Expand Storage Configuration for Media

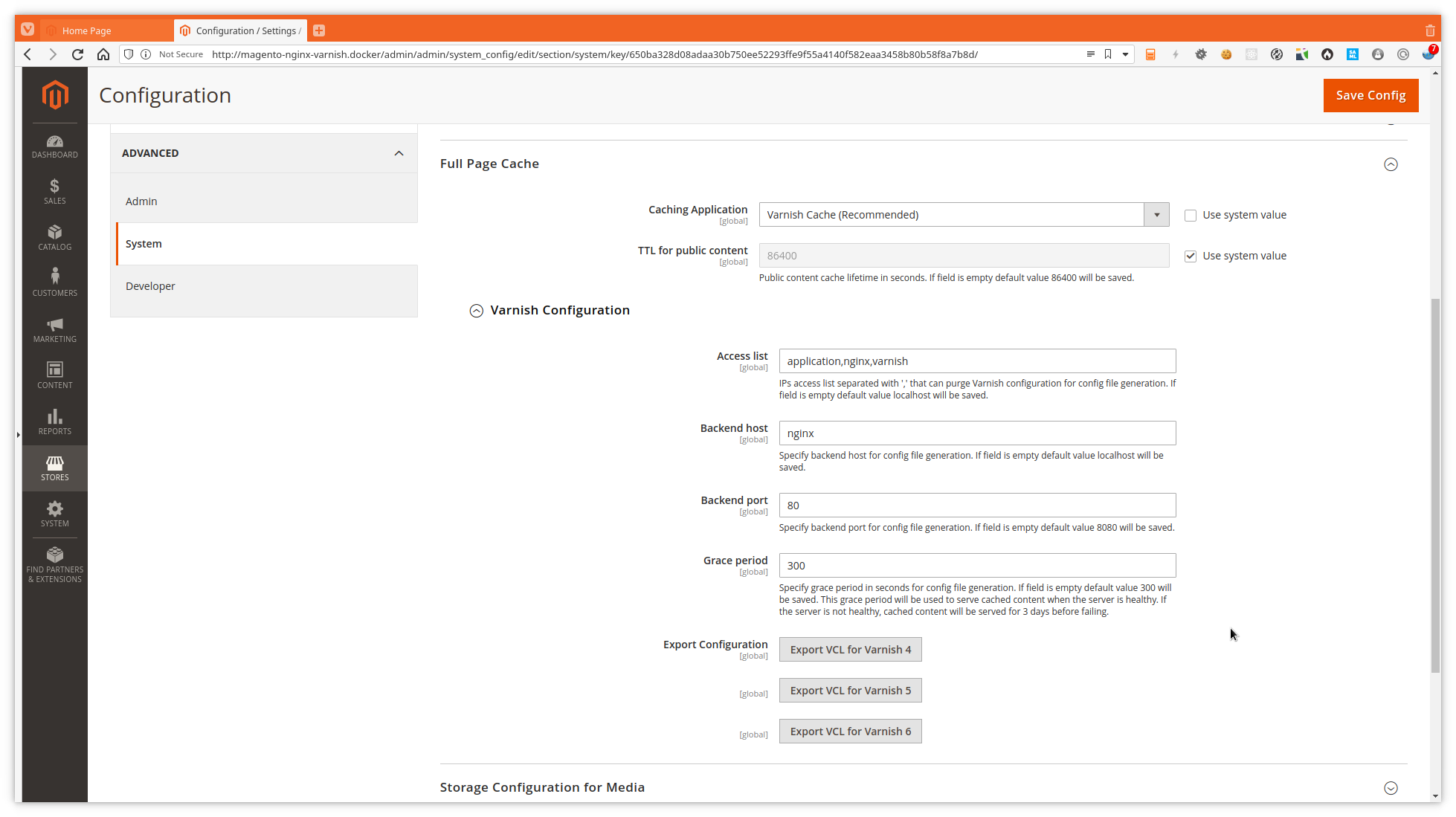pos(1391,787)
